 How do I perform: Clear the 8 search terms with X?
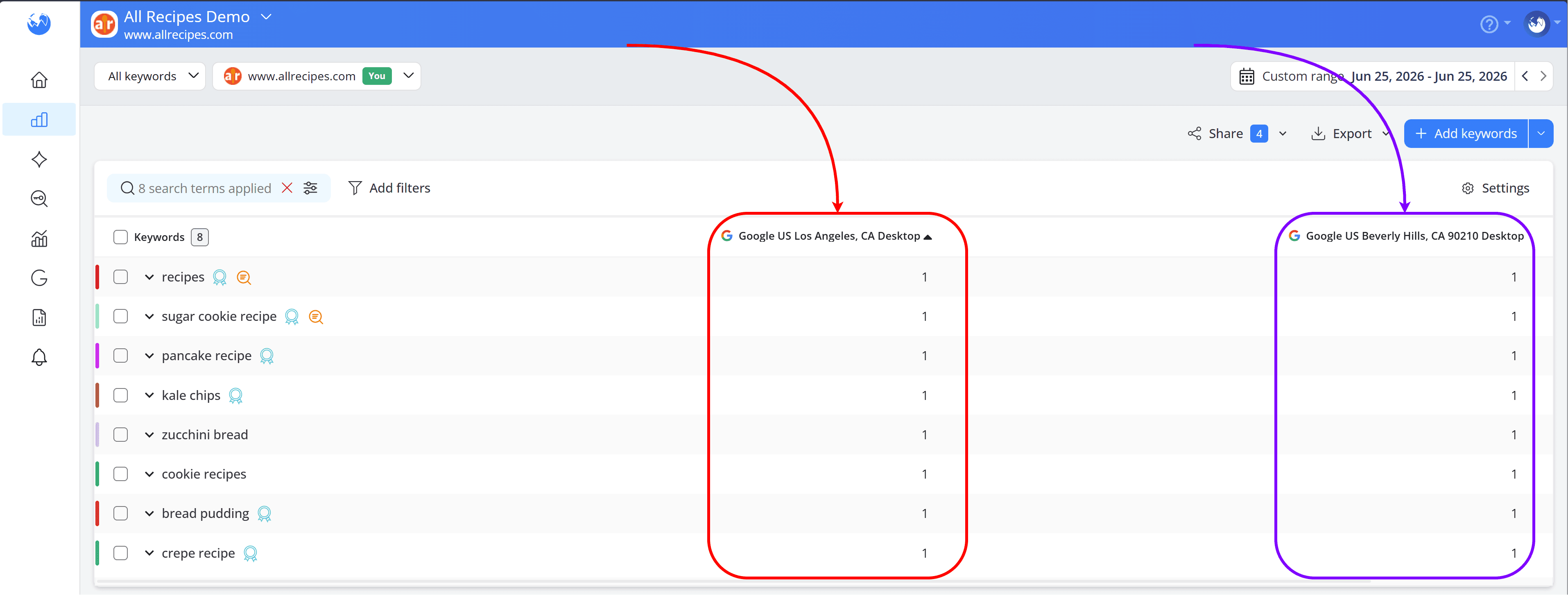[287, 188]
